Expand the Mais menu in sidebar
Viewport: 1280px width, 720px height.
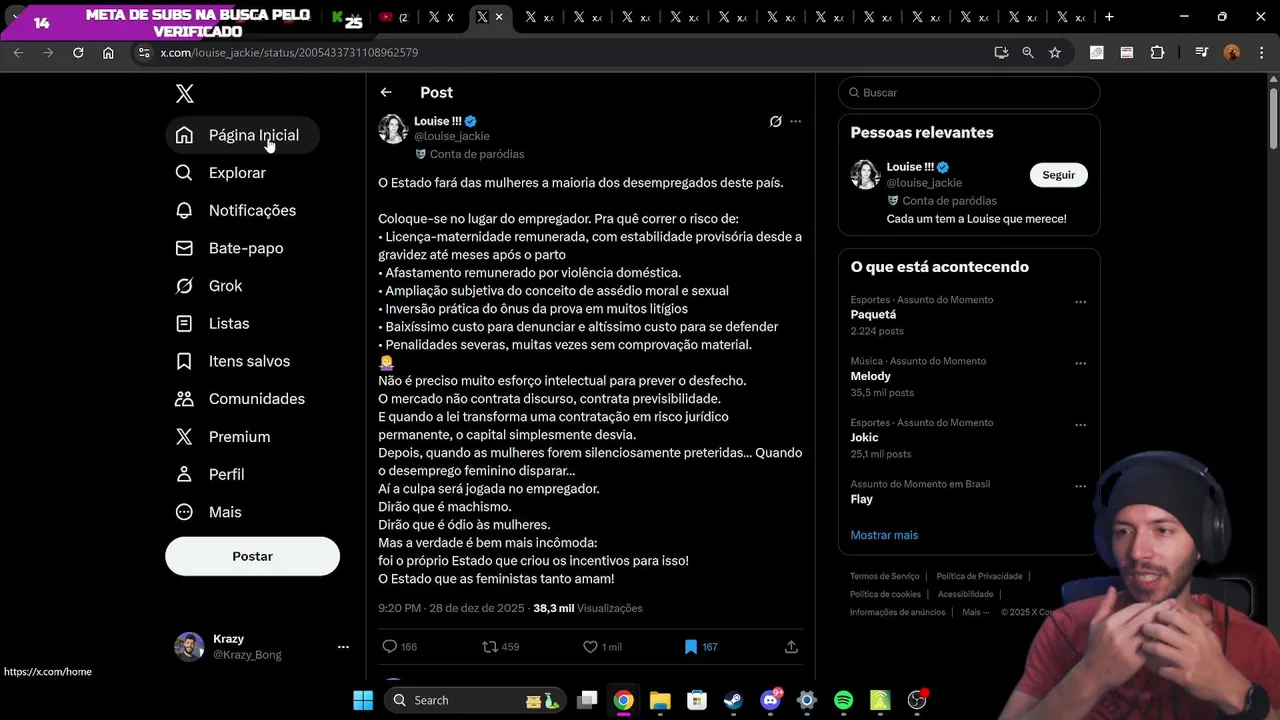coord(208,512)
